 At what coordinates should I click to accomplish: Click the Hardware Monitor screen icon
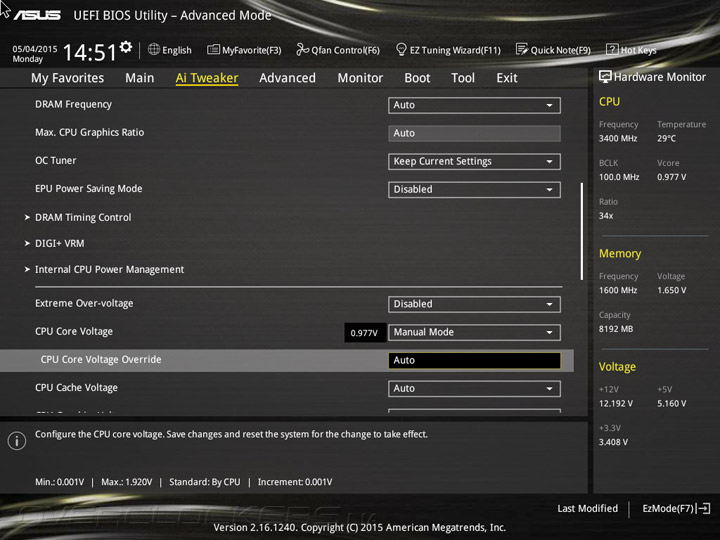tap(605, 77)
